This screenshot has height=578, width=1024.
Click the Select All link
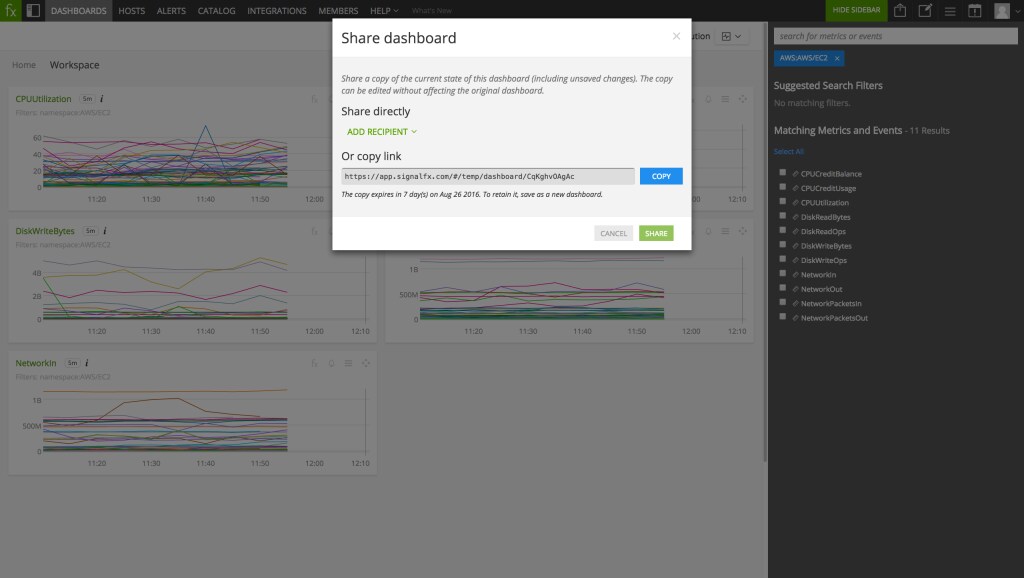(x=788, y=152)
